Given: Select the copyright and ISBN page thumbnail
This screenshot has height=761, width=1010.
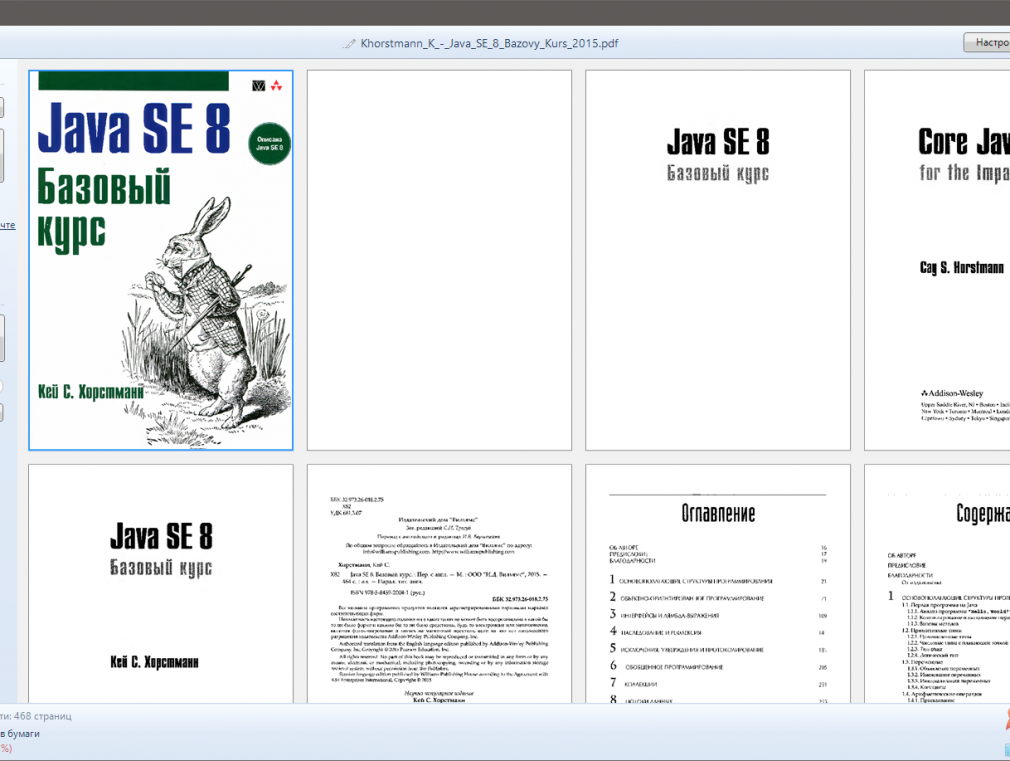Looking at the screenshot, I should coord(439,584).
